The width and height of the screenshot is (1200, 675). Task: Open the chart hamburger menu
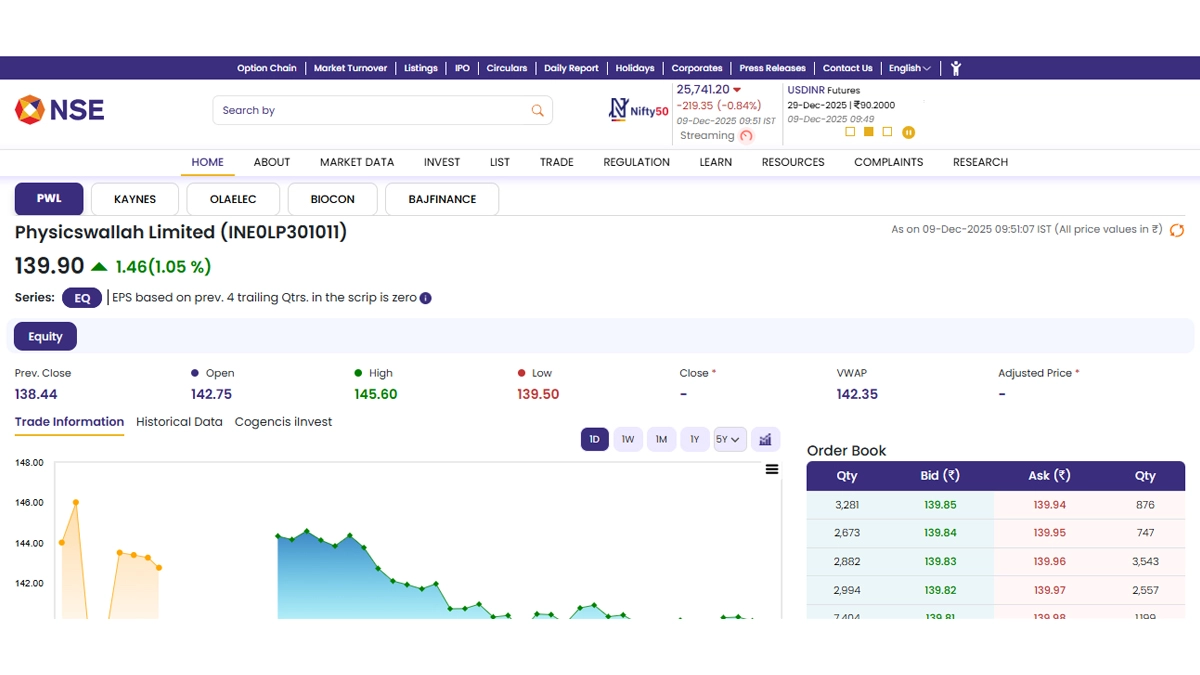point(772,469)
